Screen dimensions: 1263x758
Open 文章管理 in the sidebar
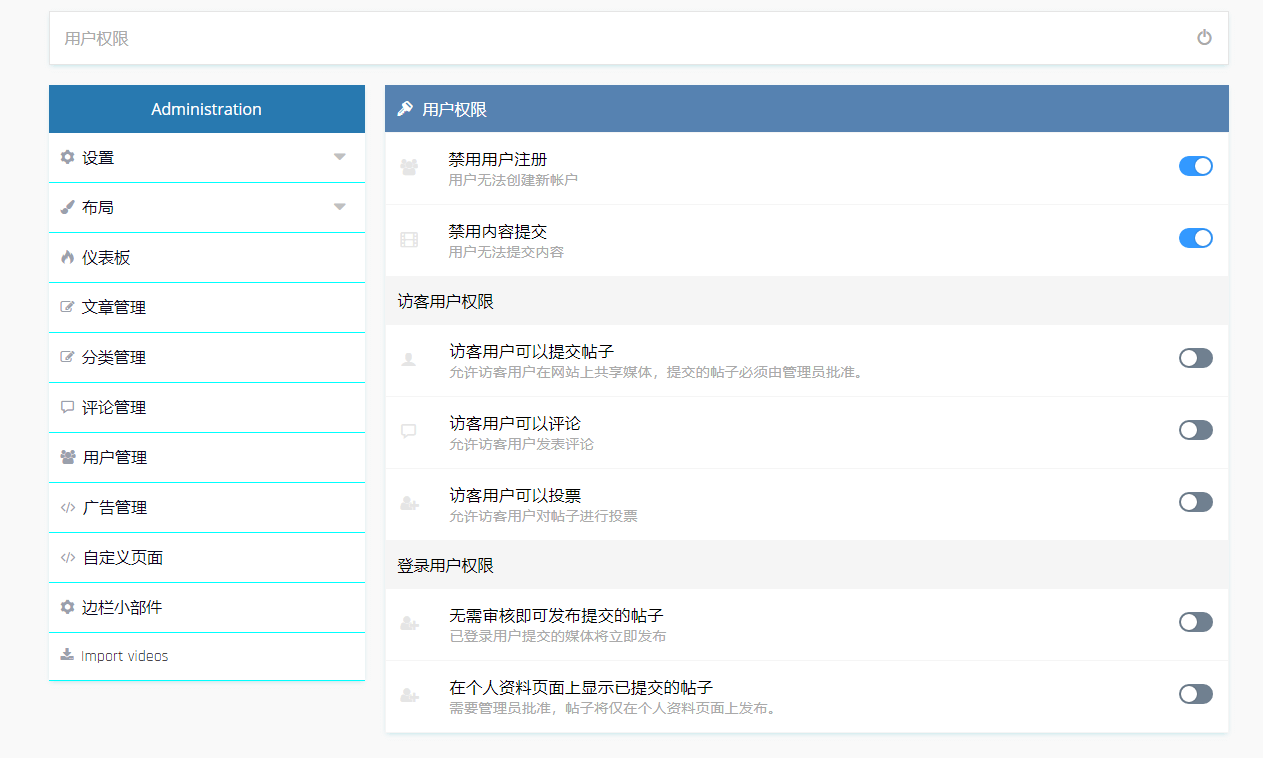pos(207,308)
